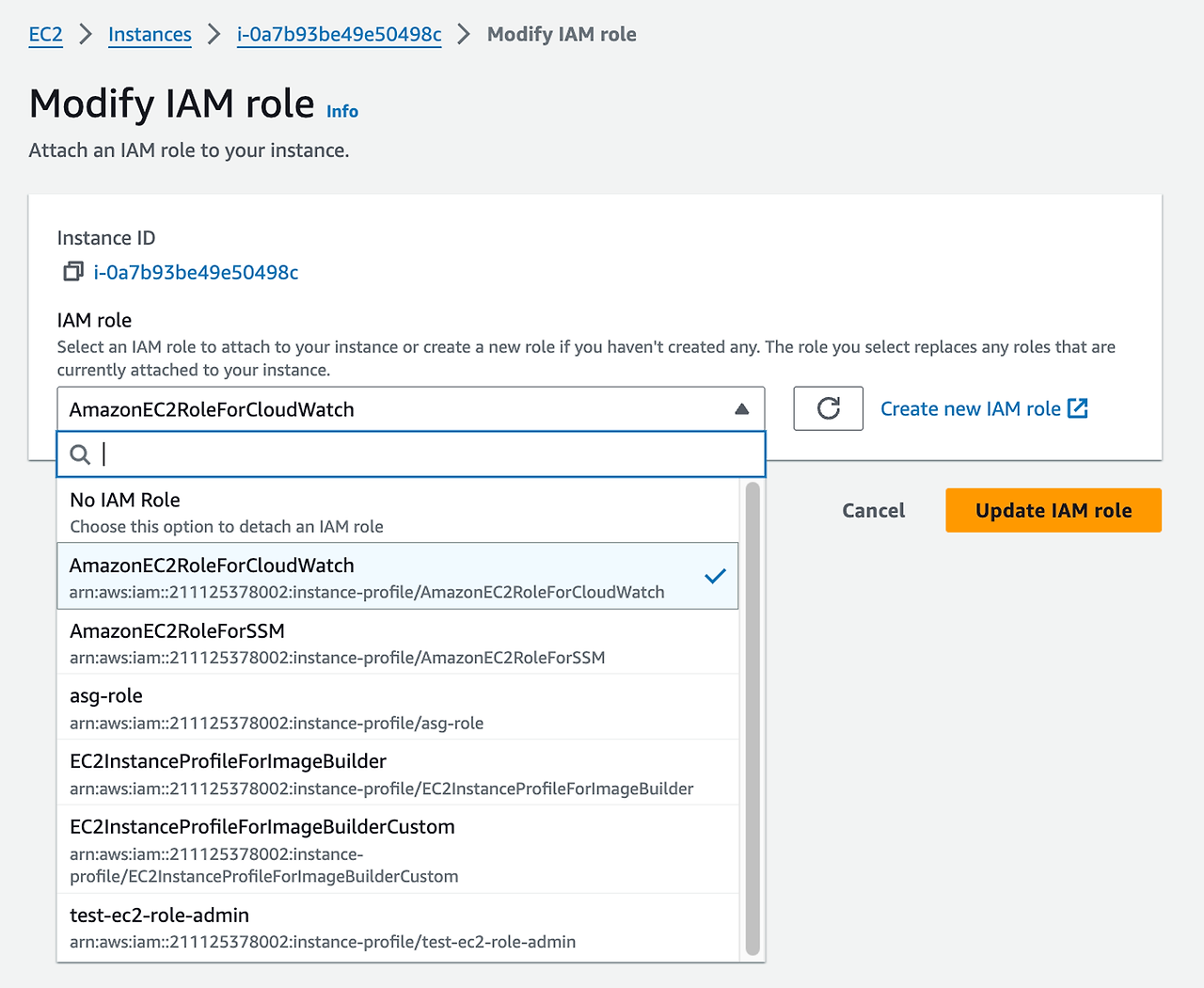Click the checkmark on the AmazonEC2RoleForCloudWatch option

[x=715, y=576]
